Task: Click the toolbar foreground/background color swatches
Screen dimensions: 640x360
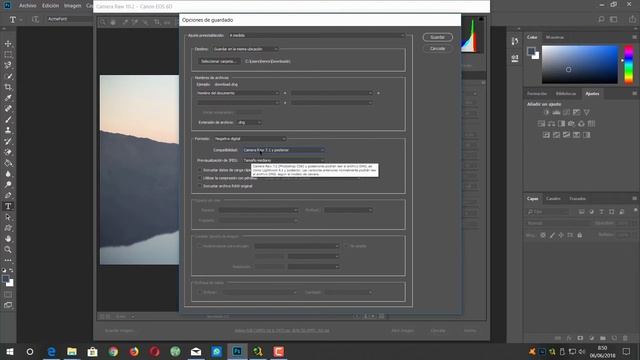Action: [7, 281]
